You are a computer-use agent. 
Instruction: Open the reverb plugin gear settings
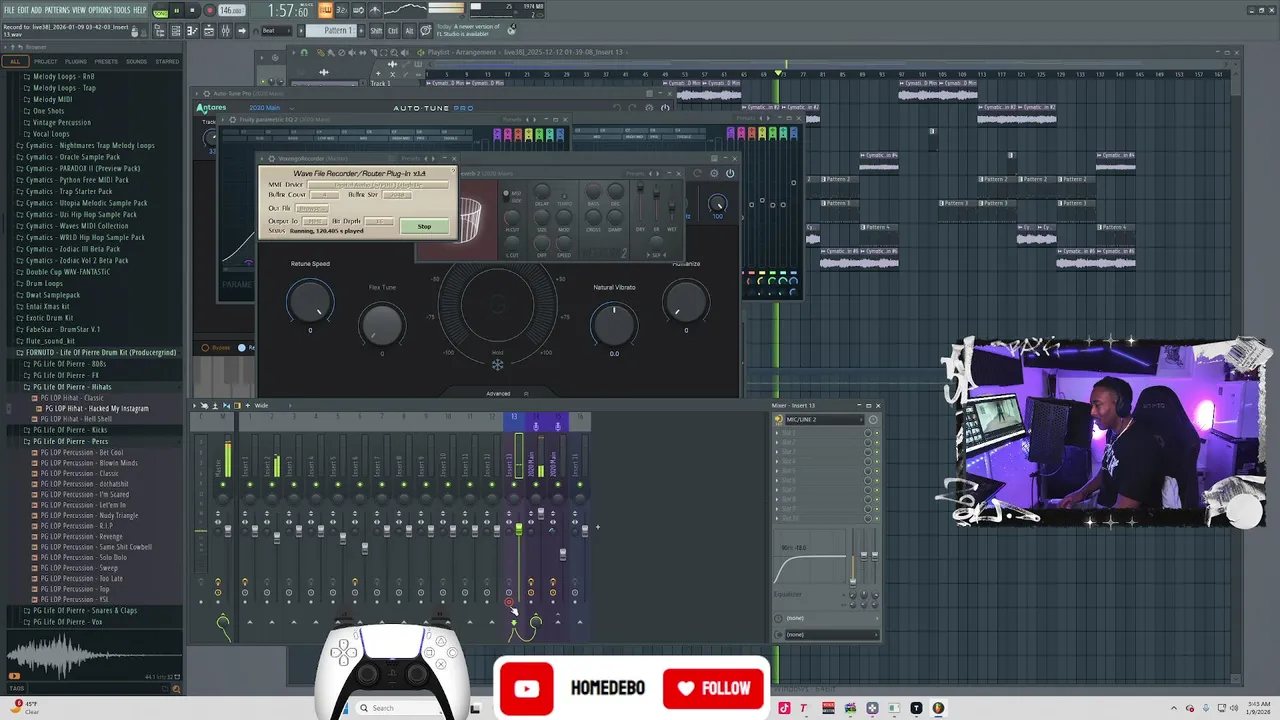714,173
